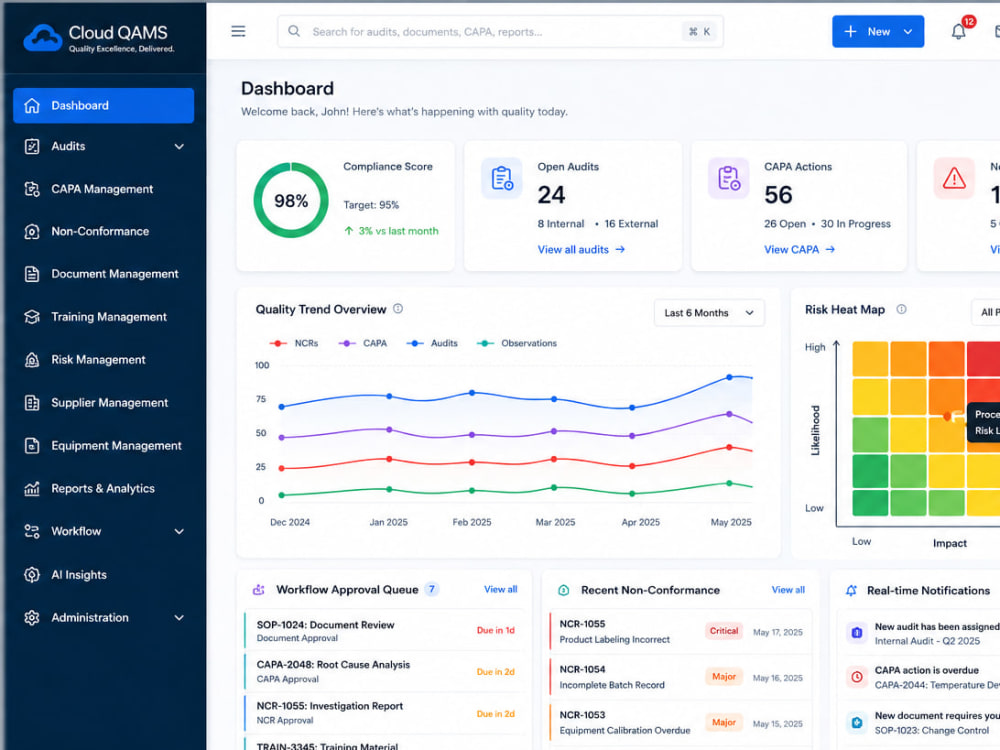Expand the Audits sidebar chevron
Viewport: 1000px width, 750px height.
tap(179, 147)
